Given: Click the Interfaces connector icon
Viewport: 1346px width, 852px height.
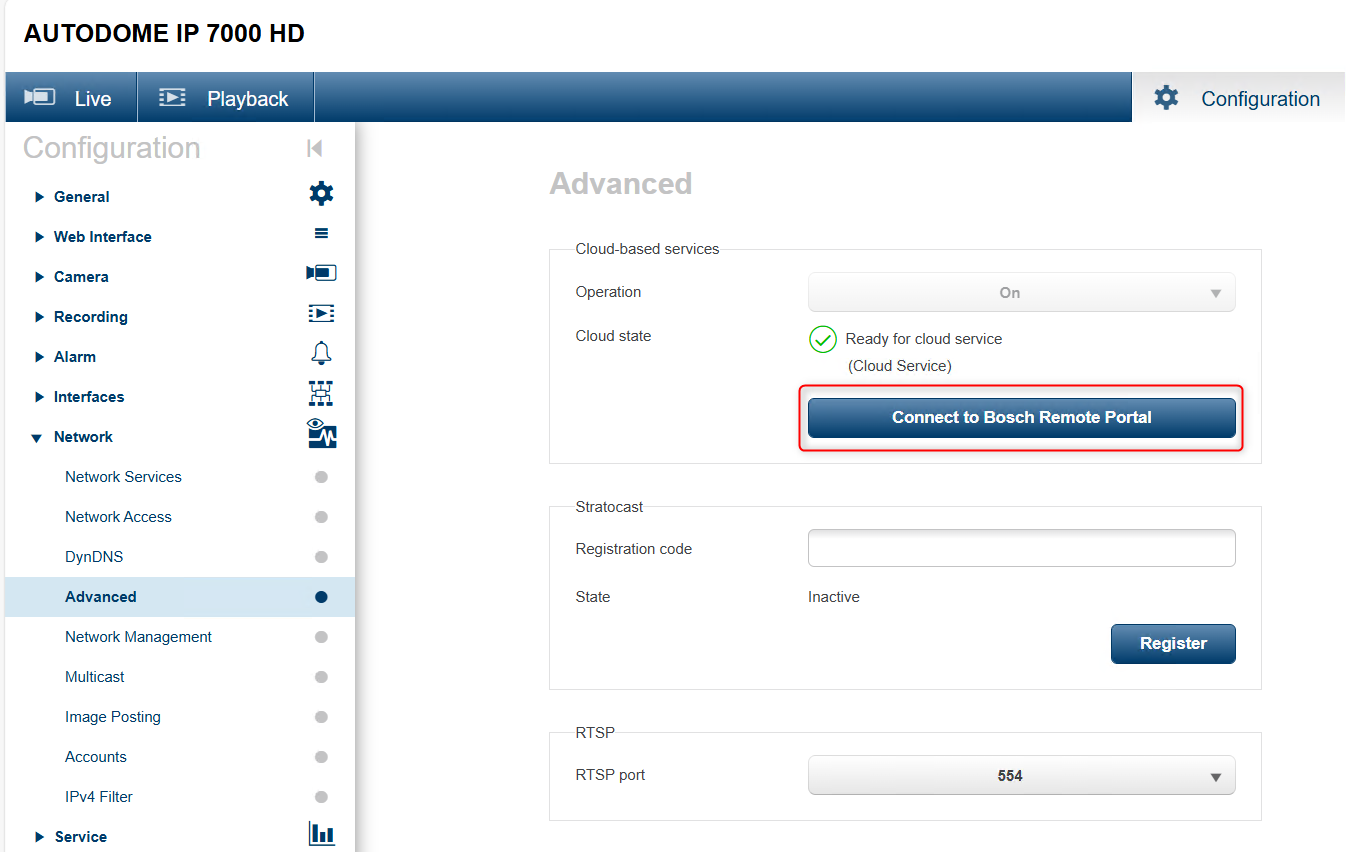Looking at the screenshot, I should pos(321,393).
